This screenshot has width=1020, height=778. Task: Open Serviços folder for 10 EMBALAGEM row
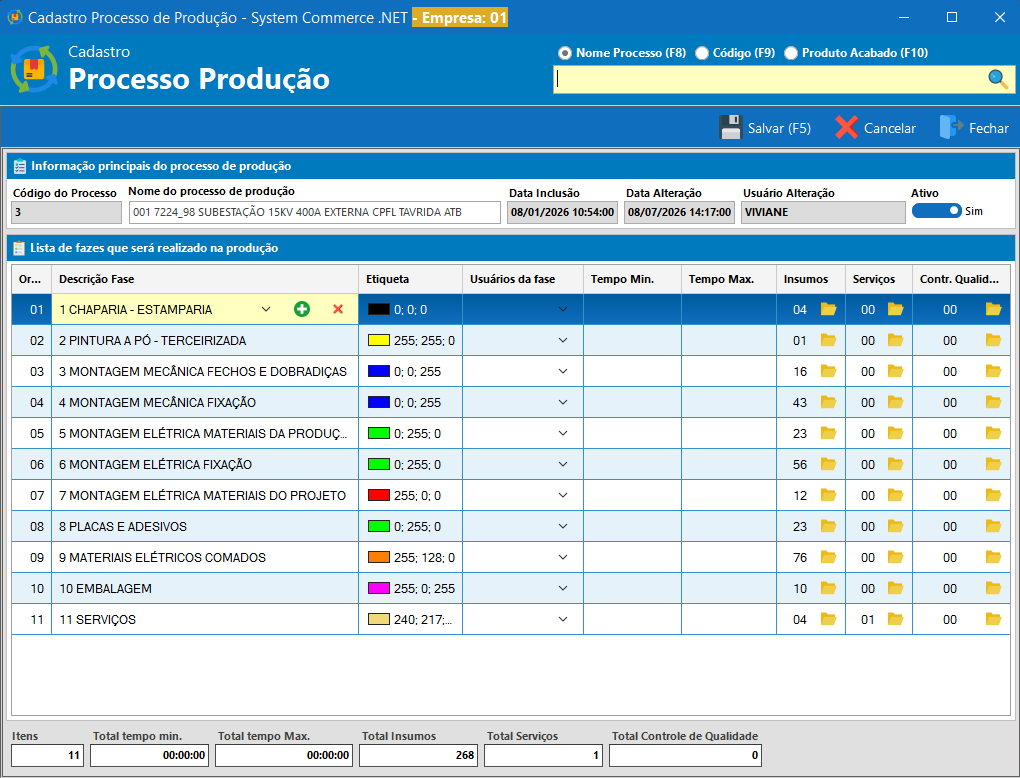(x=896, y=588)
